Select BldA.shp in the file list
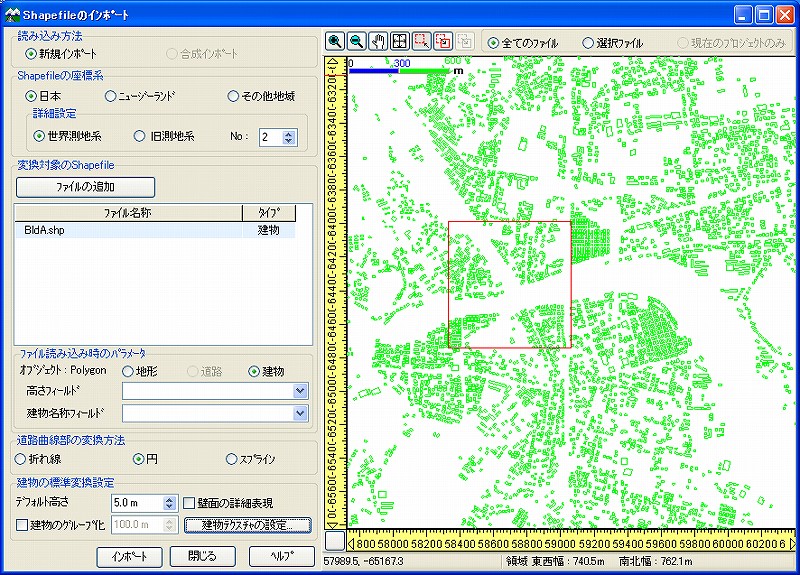This screenshot has height=575, width=800. [x=45, y=230]
